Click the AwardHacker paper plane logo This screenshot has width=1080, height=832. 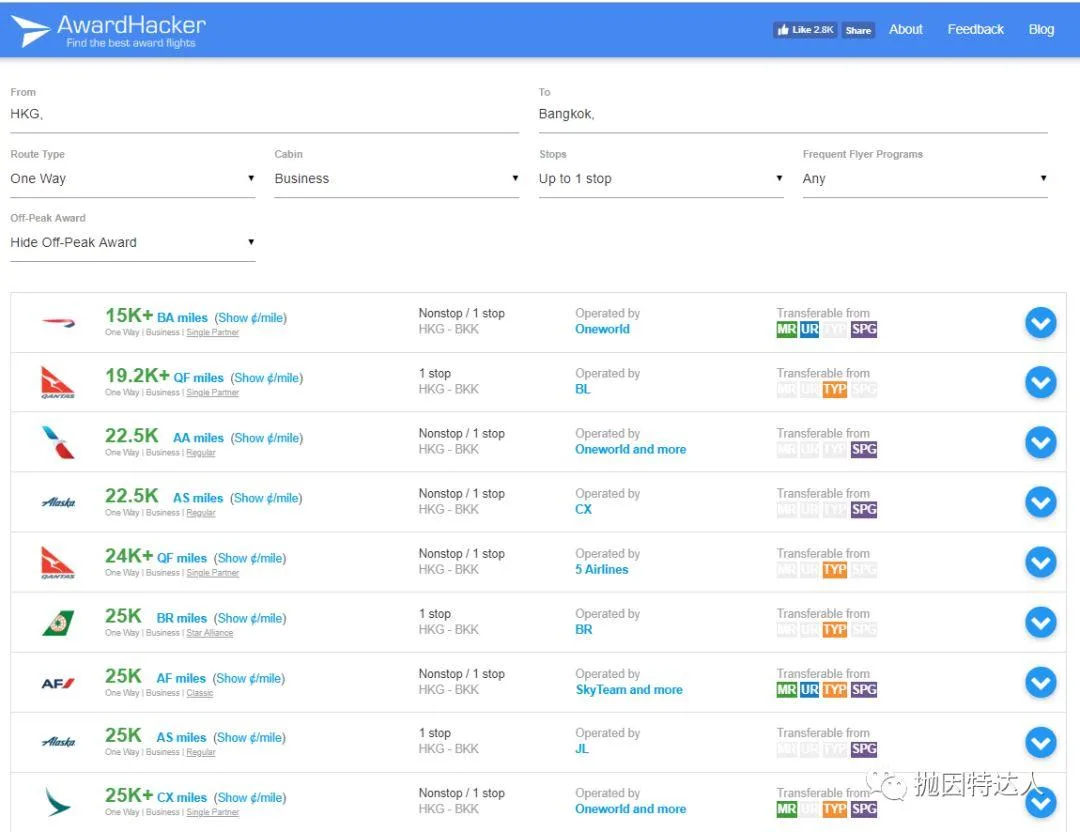30,30
